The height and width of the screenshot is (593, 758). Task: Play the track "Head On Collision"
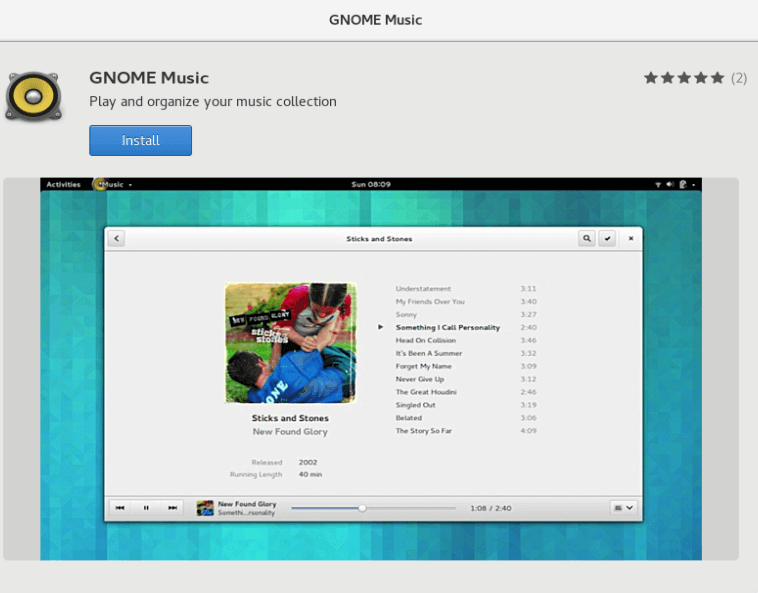coord(425,340)
